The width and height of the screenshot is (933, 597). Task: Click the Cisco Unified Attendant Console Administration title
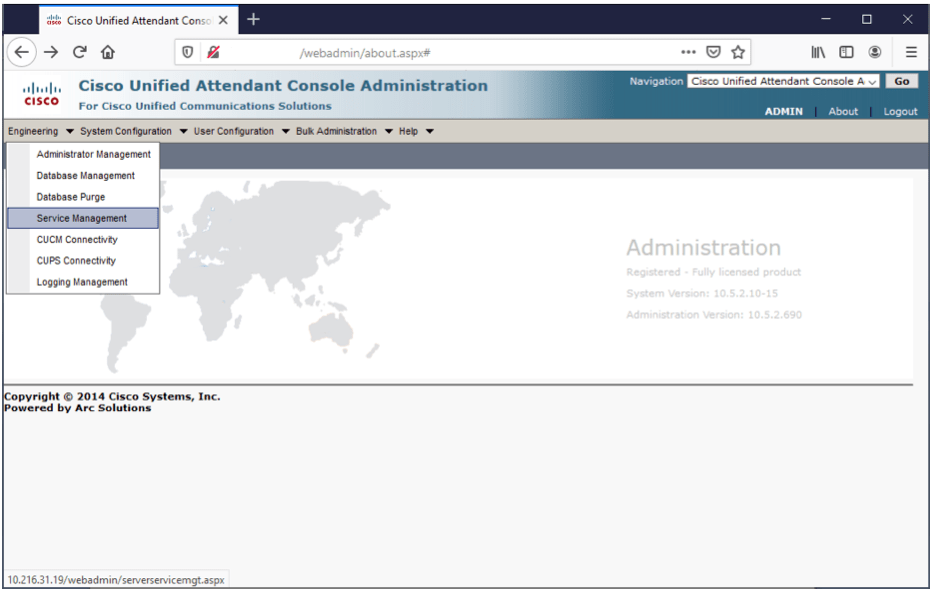click(283, 86)
